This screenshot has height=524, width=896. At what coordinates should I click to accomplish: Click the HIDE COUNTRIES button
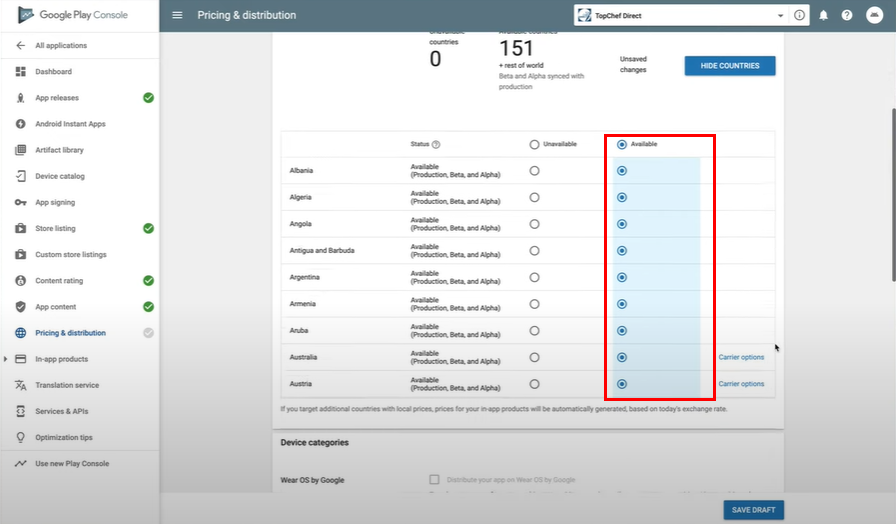(x=730, y=66)
